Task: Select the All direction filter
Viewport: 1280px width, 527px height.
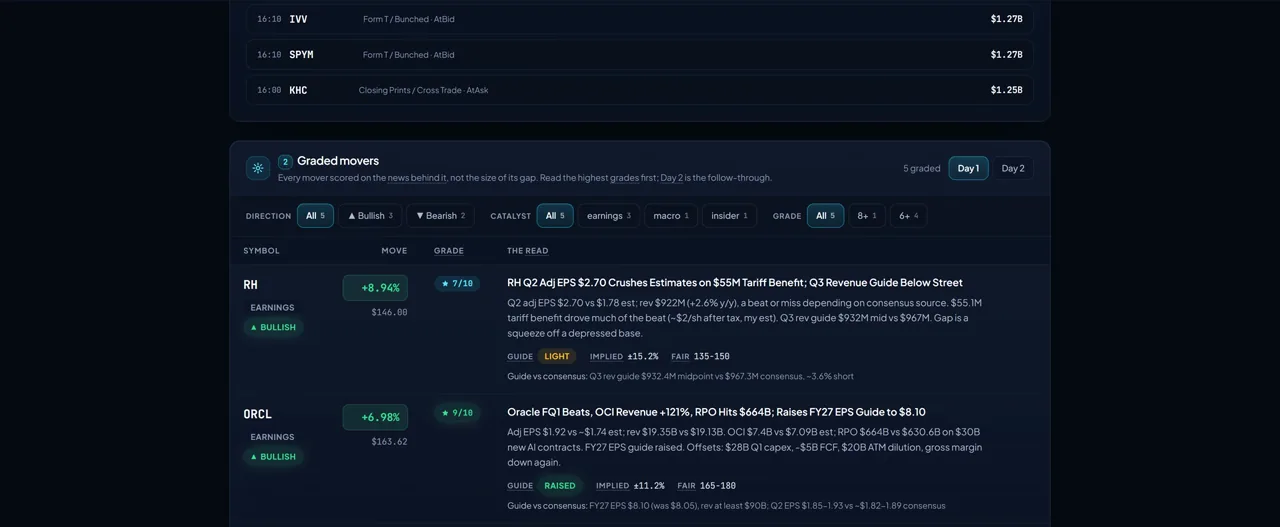Action: click(315, 215)
